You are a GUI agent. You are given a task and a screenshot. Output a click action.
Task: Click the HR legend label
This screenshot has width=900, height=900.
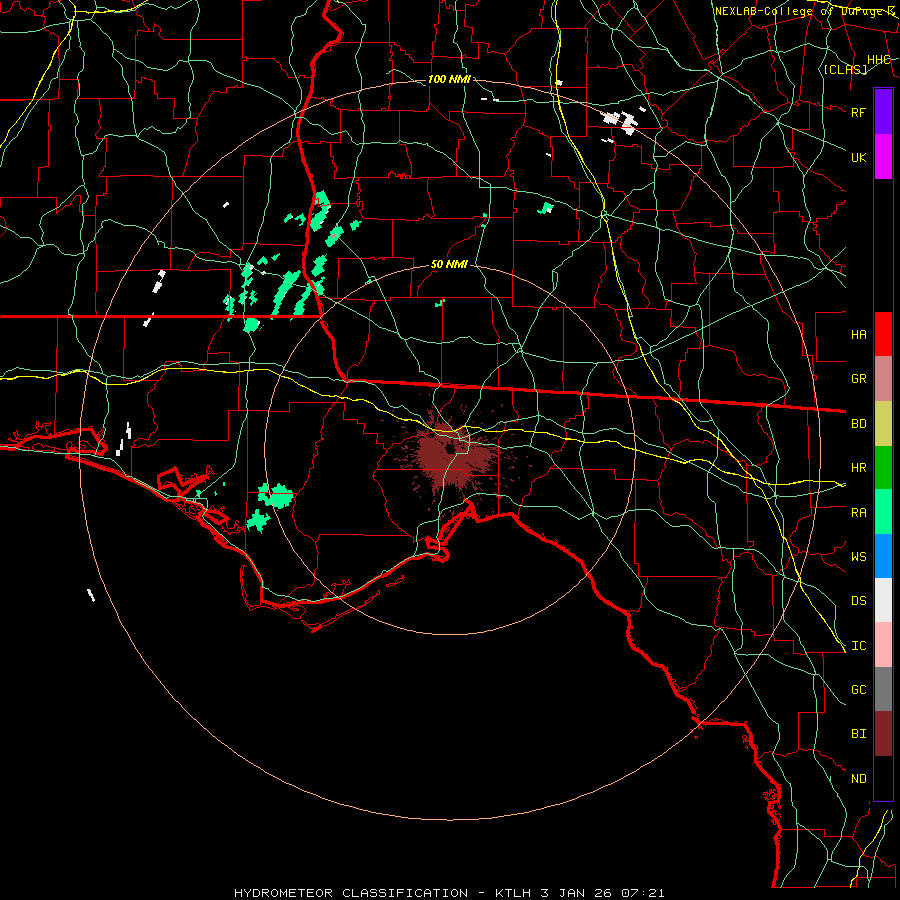(859, 468)
